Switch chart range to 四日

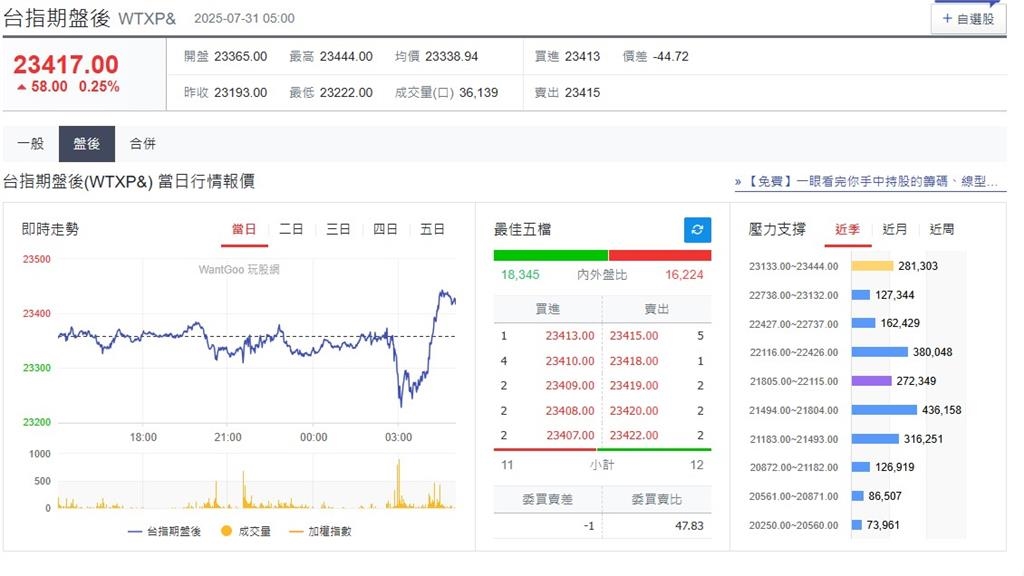(x=385, y=229)
